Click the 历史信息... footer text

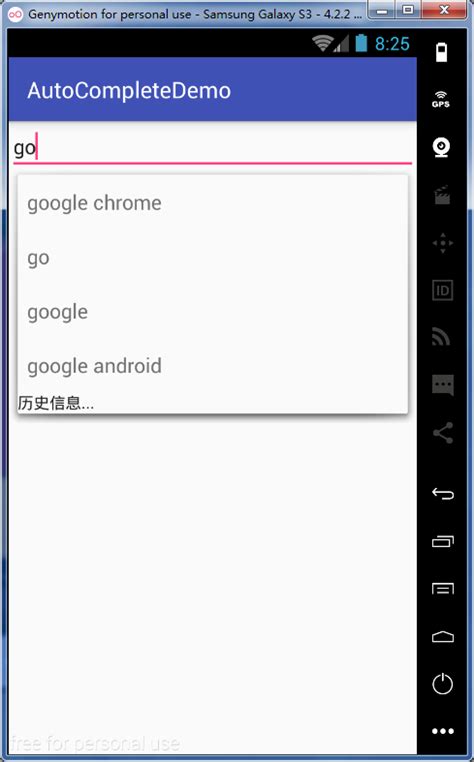click(x=56, y=403)
